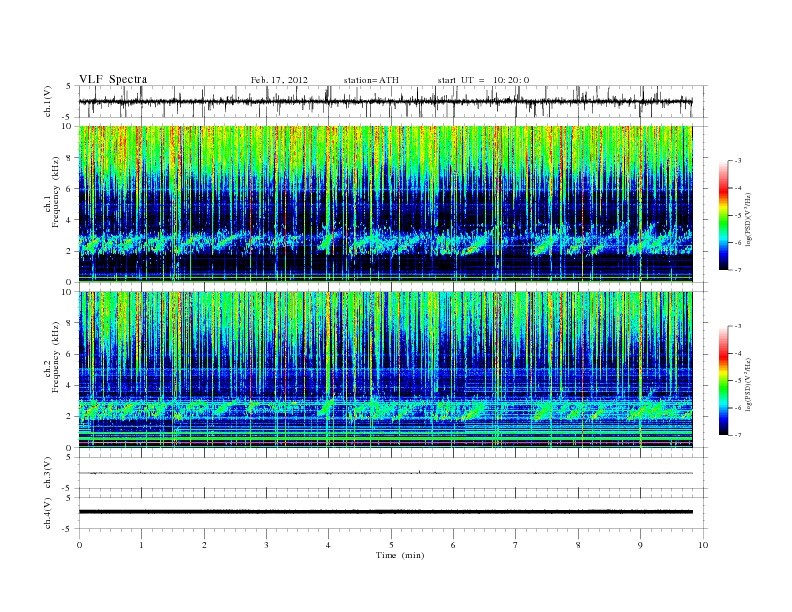Click the "6" minute tick label
The image size is (792, 612).
point(453,545)
